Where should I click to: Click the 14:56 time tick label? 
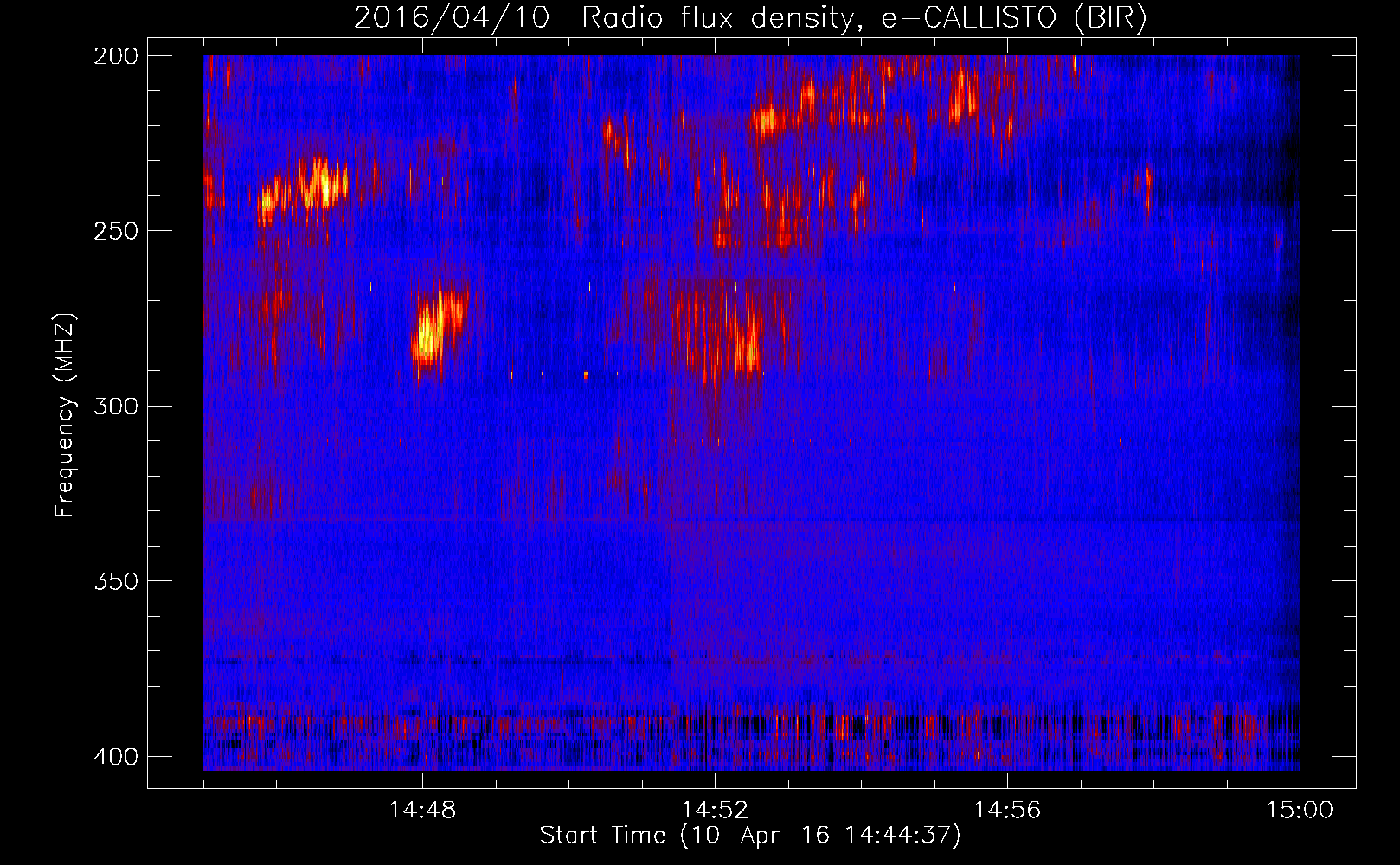coord(1007,811)
